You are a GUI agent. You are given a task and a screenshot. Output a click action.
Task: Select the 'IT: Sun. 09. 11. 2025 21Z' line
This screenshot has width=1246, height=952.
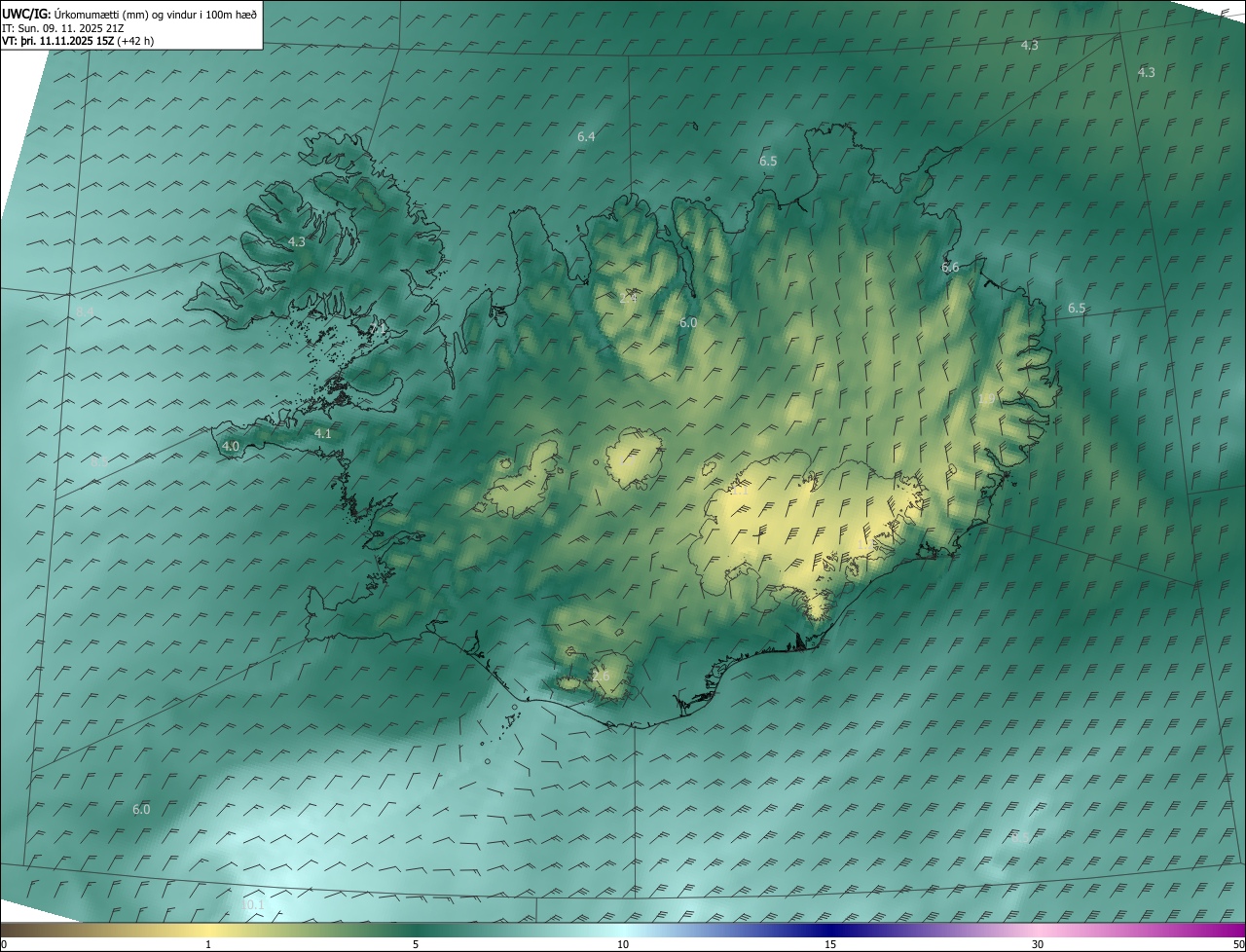click(62, 27)
